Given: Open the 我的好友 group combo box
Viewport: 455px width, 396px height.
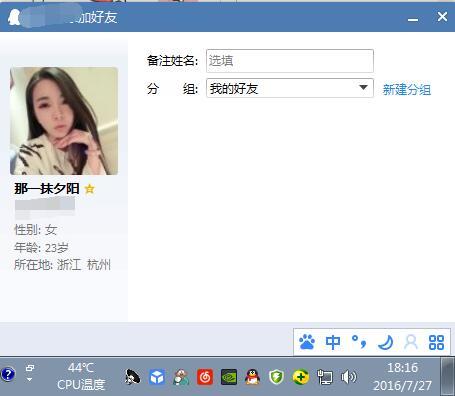Looking at the screenshot, I should [x=290, y=88].
